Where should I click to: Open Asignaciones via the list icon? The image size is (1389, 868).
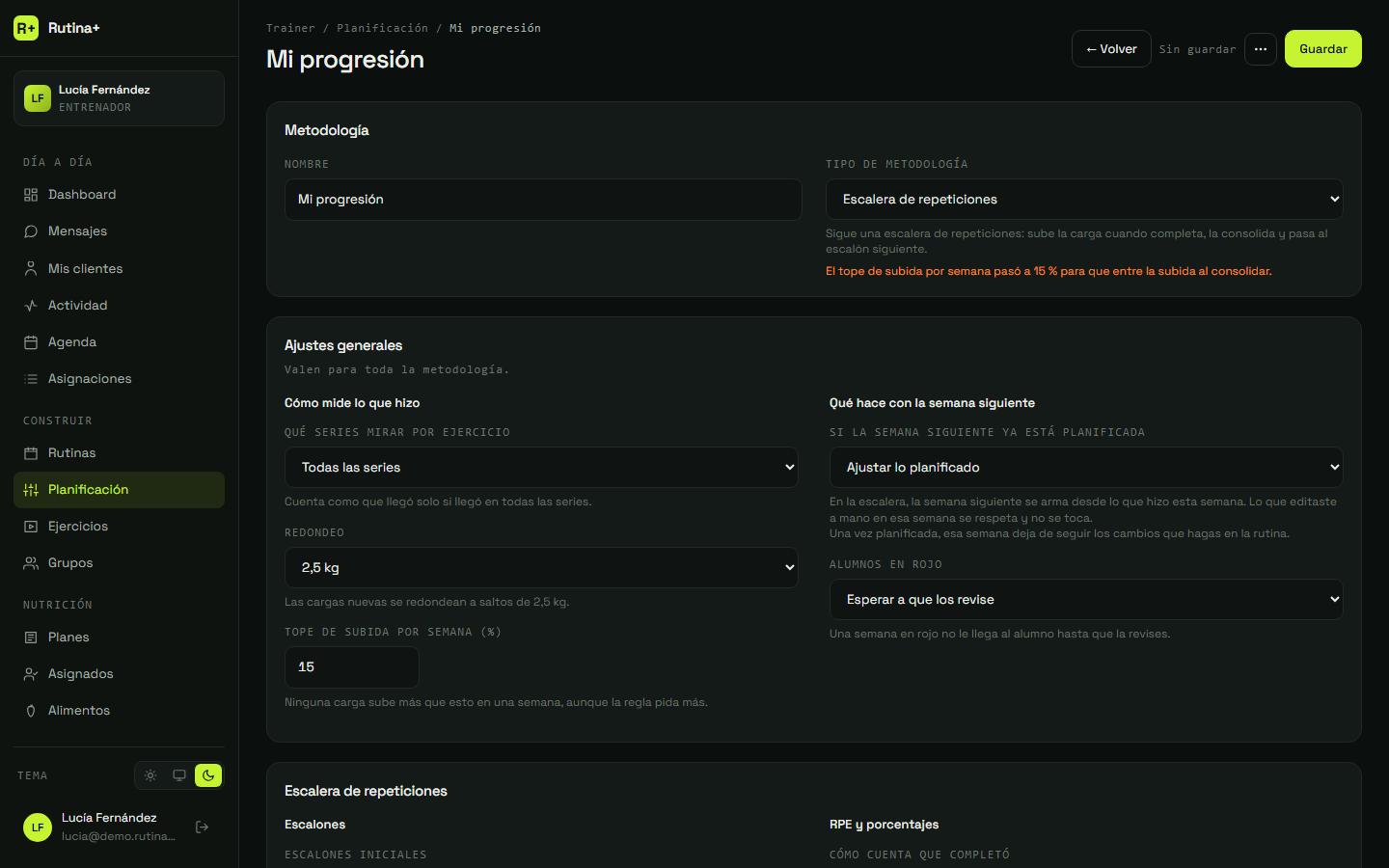[x=31, y=379]
